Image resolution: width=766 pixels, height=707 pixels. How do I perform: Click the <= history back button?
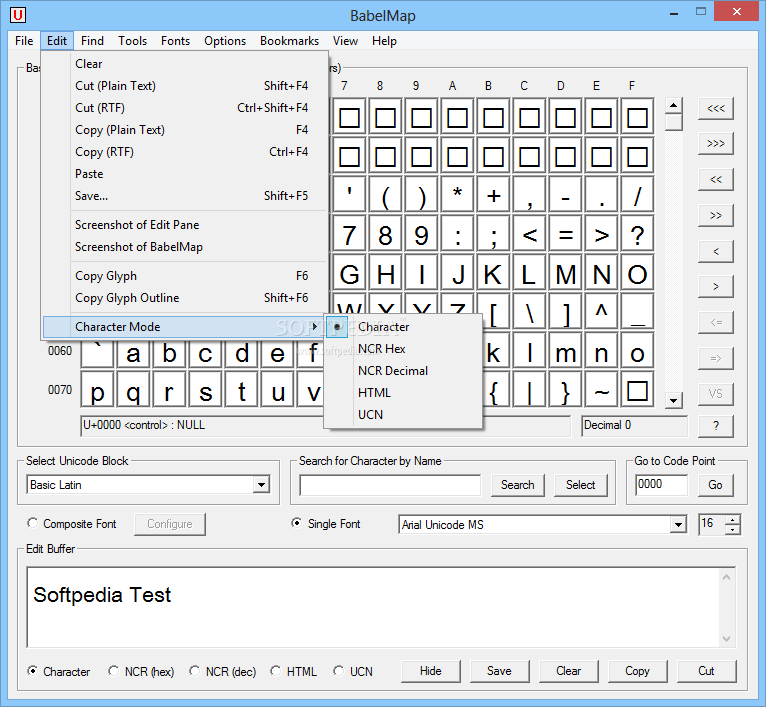[716, 322]
